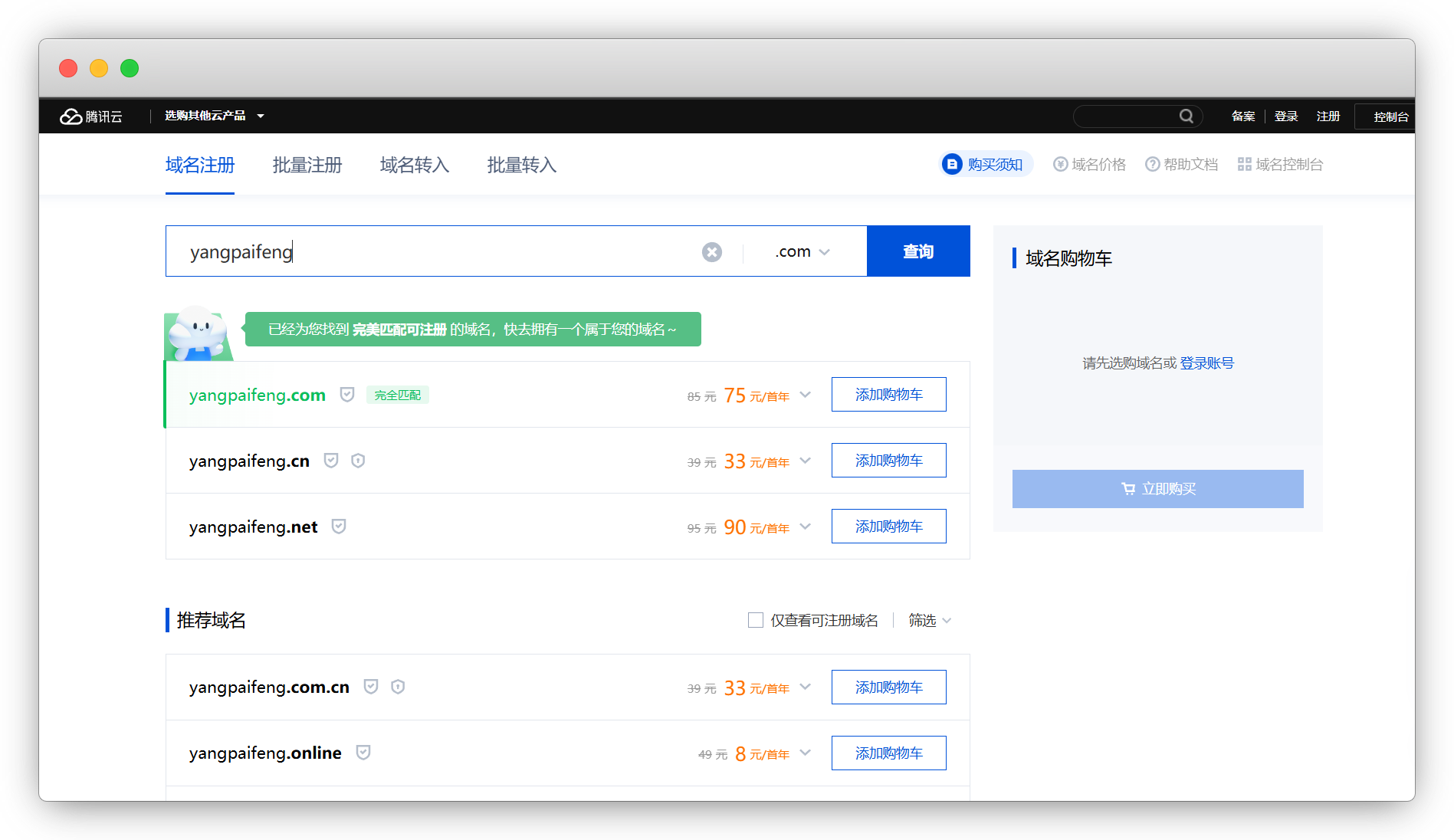Enable 仅查看可注册域名 checkbox
This screenshot has width=1454, height=840.
pyautogui.click(x=756, y=620)
